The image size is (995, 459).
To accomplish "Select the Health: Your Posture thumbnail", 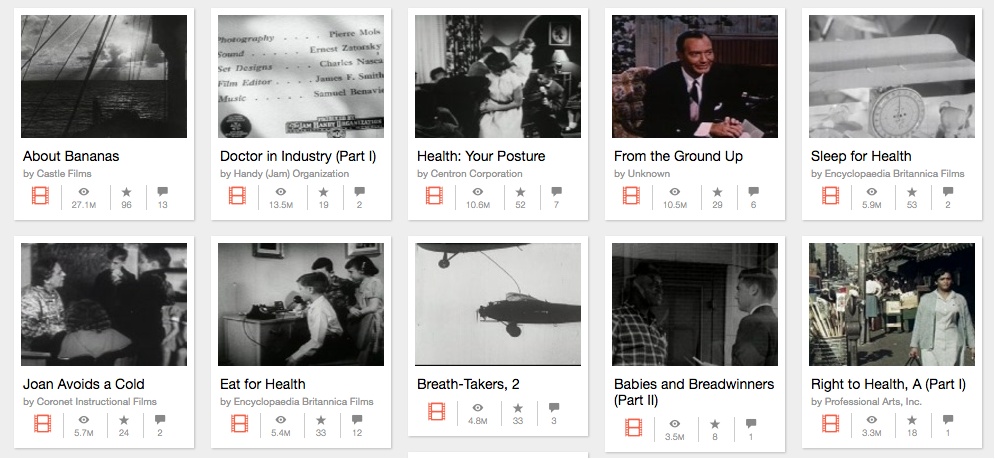I will click(498, 76).
